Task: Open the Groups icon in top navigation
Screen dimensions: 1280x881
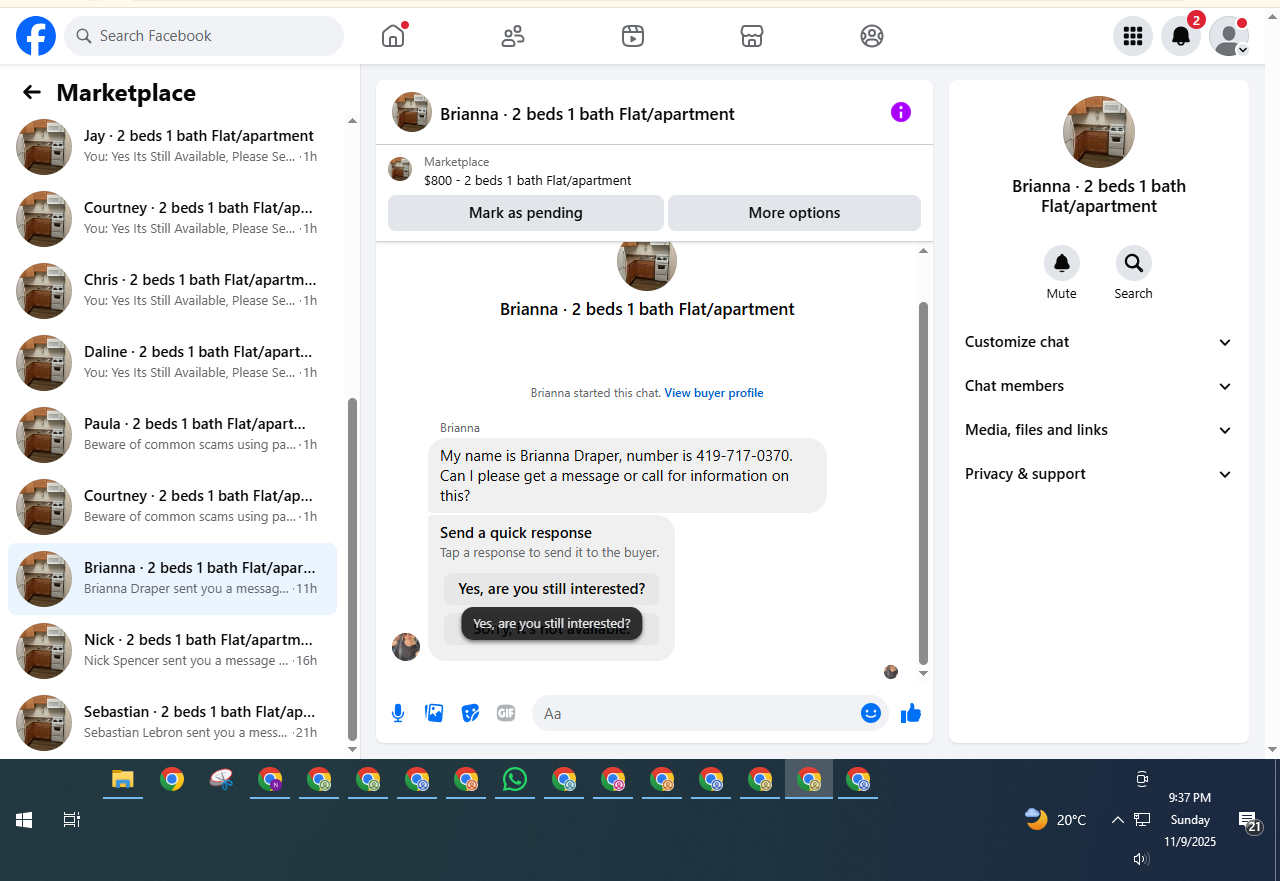Action: pos(872,36)
